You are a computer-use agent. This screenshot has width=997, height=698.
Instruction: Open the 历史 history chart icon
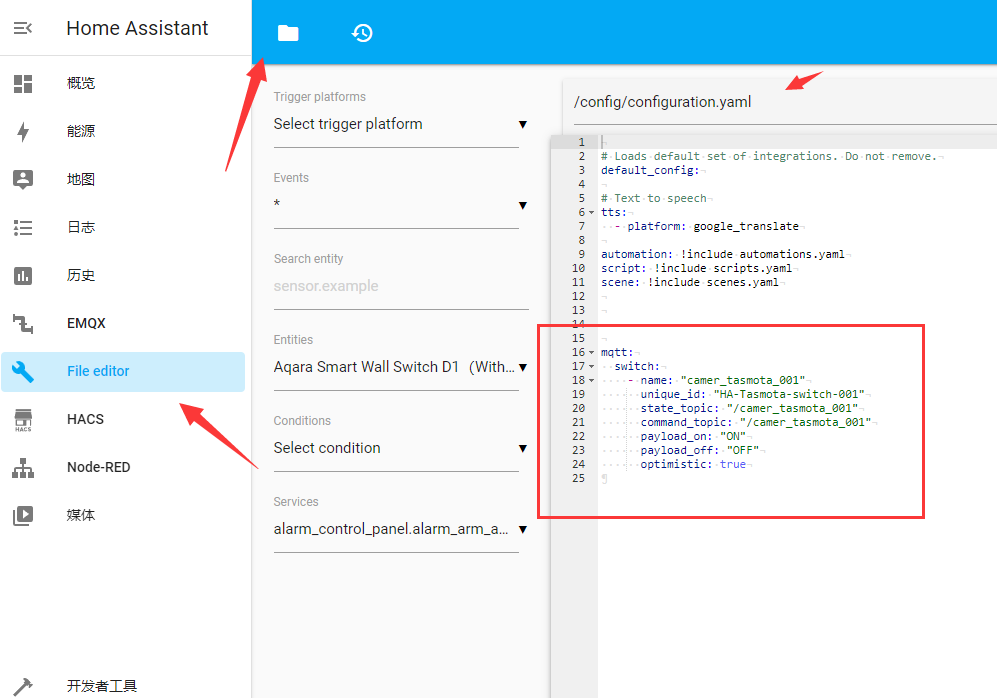(23, 275)
